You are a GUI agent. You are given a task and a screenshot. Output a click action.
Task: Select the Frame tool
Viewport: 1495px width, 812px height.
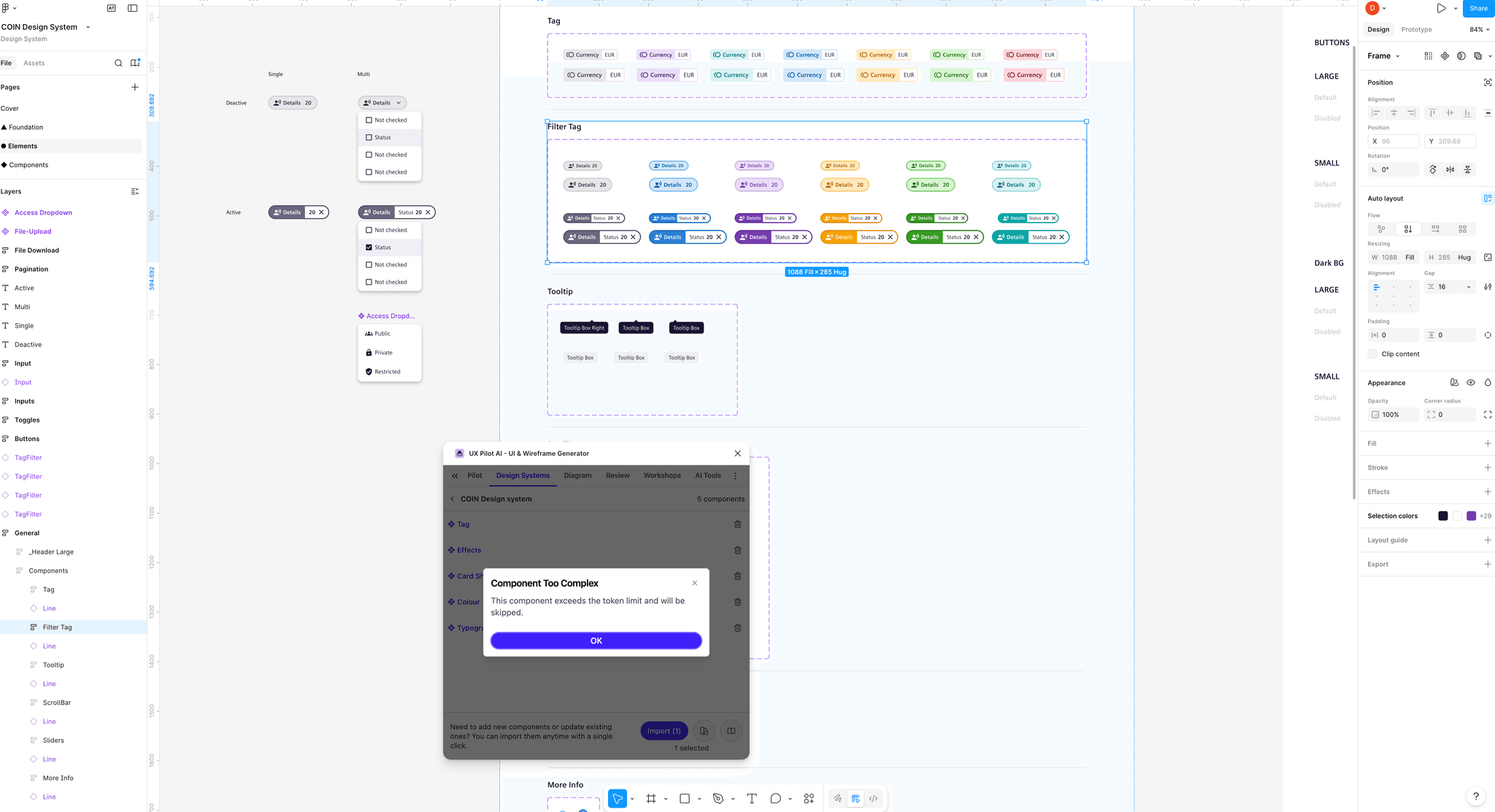(651, 799)
